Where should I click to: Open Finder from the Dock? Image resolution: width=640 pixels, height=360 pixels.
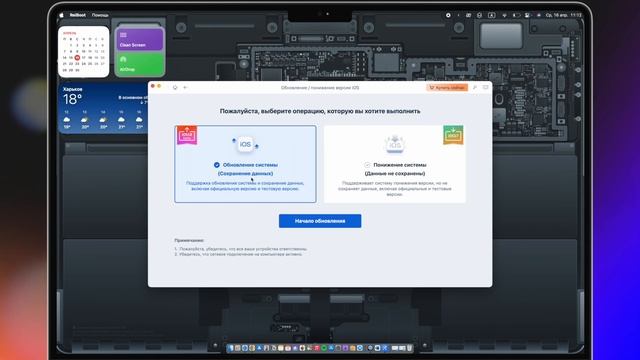pyautogui.click(x=231, y=348)
